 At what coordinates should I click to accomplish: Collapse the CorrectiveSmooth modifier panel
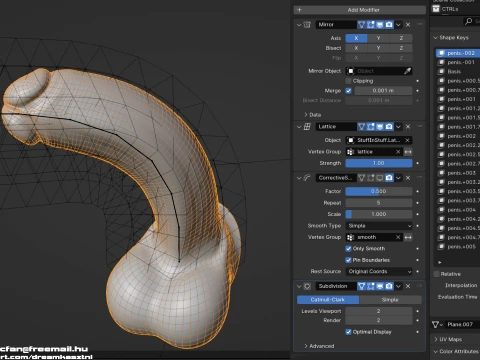(299, 178)
